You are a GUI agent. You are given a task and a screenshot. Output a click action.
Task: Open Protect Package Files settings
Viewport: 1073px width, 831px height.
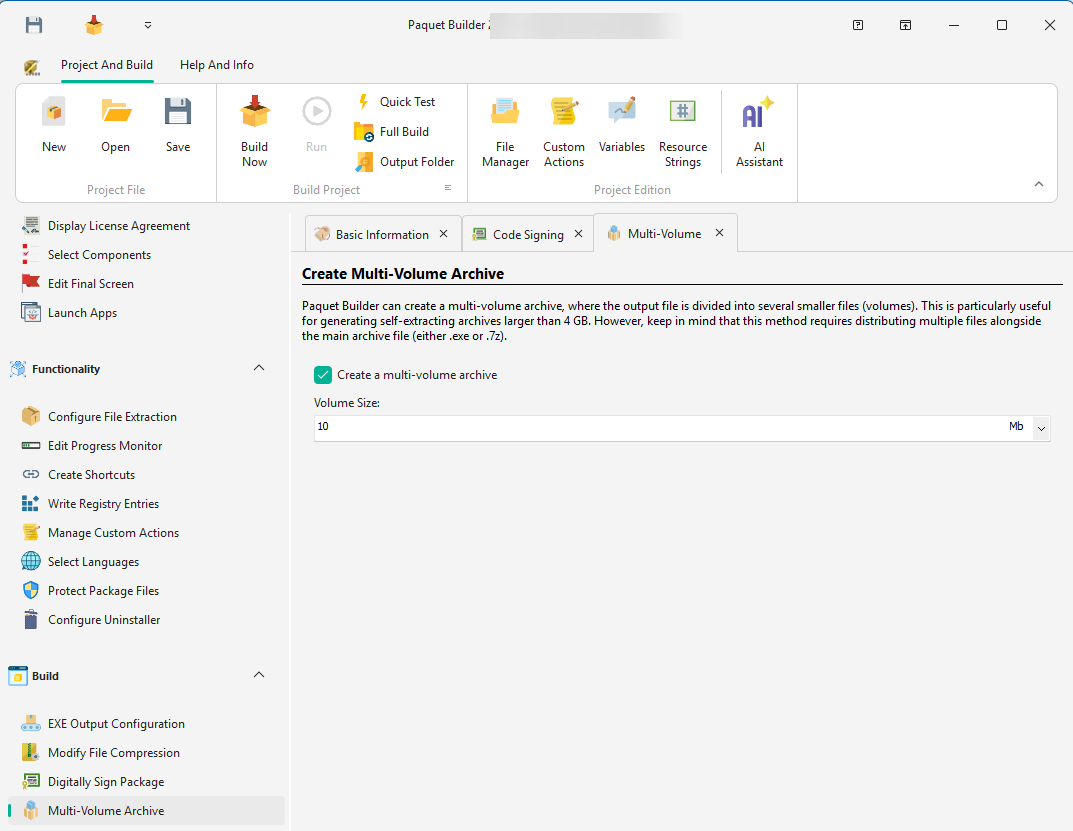pos(104,590)
